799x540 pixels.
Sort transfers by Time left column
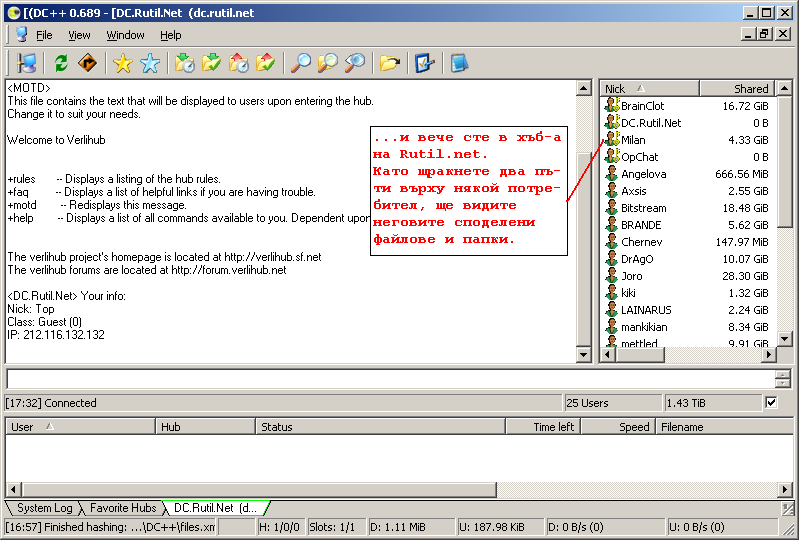click(x=543, y=427)
